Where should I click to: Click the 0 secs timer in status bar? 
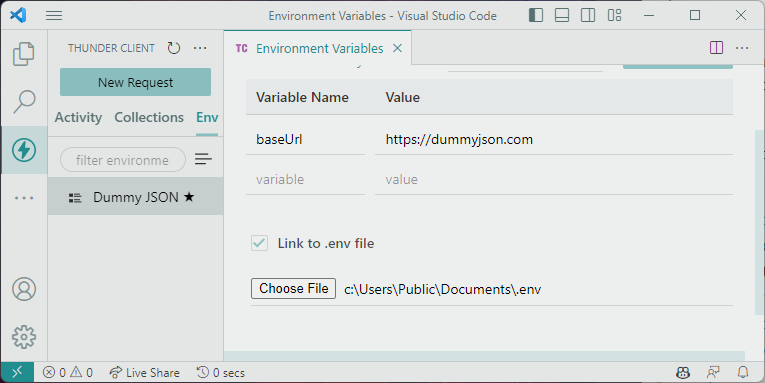click(221, 373)
